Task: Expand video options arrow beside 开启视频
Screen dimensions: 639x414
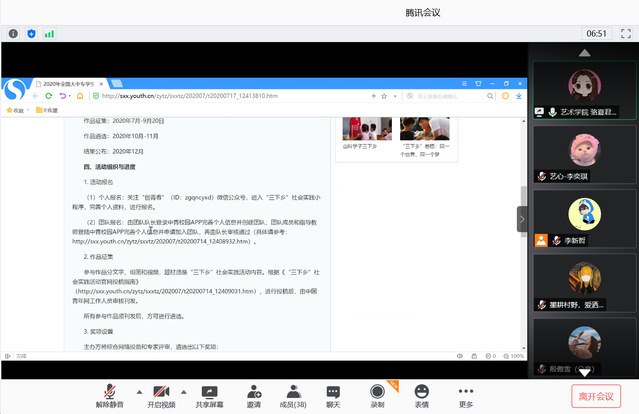Action: tap(180, 390)
